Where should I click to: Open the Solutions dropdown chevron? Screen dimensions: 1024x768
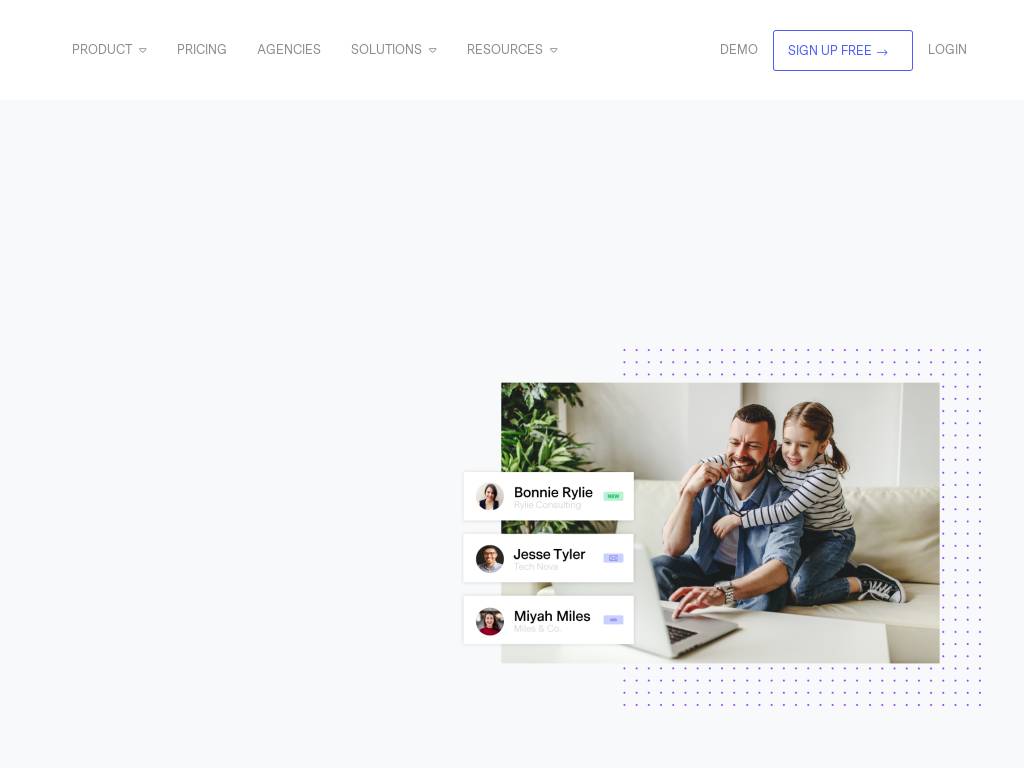click(x=432, y=50)
